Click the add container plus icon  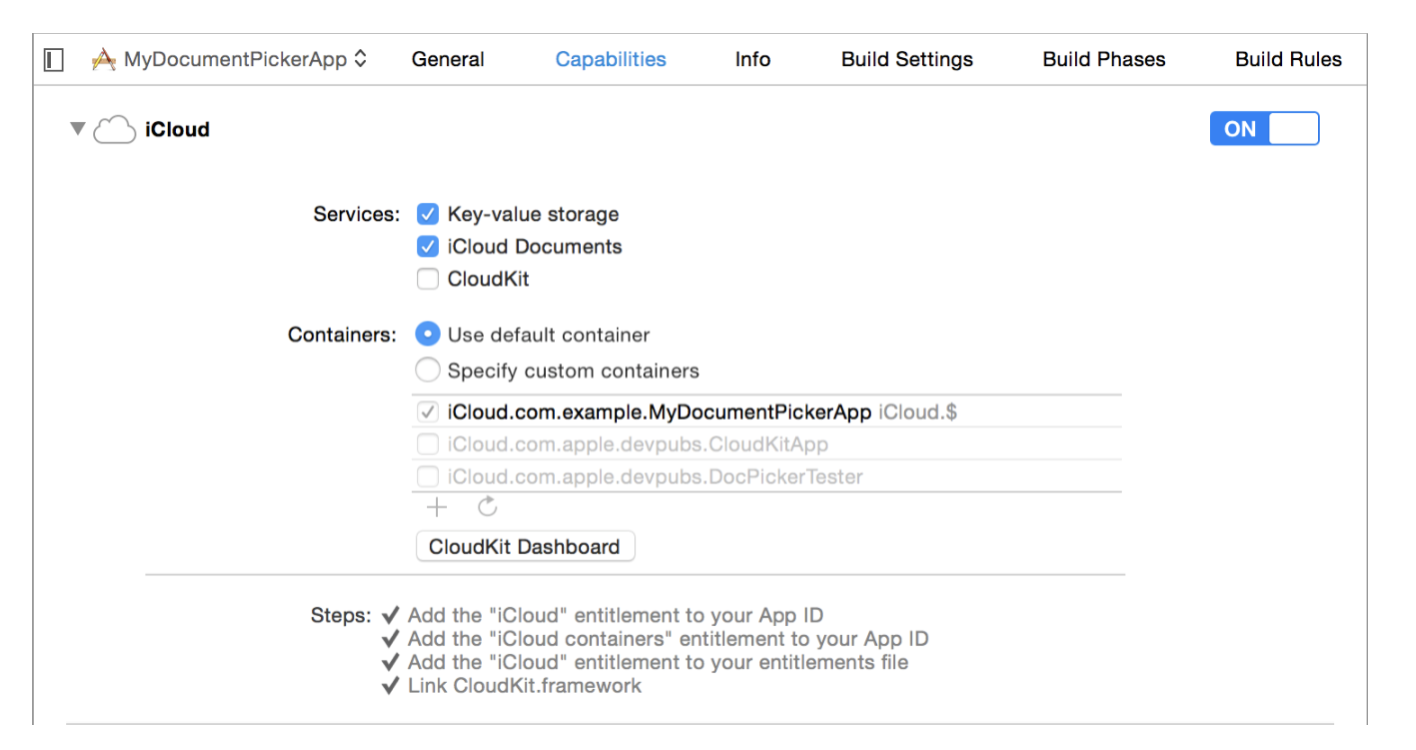click(436, 507)
